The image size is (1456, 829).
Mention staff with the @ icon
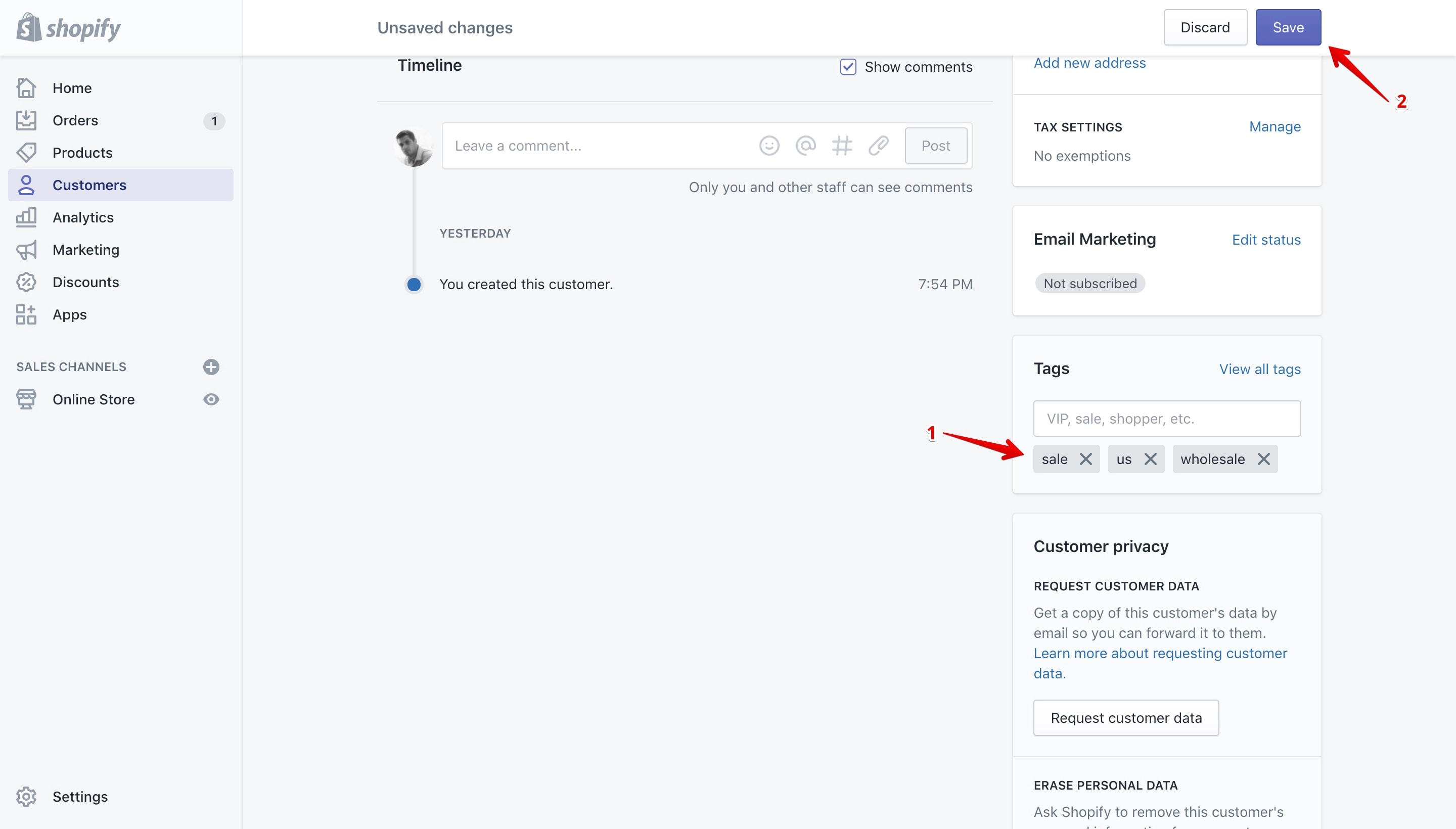[x=806, y=146]
